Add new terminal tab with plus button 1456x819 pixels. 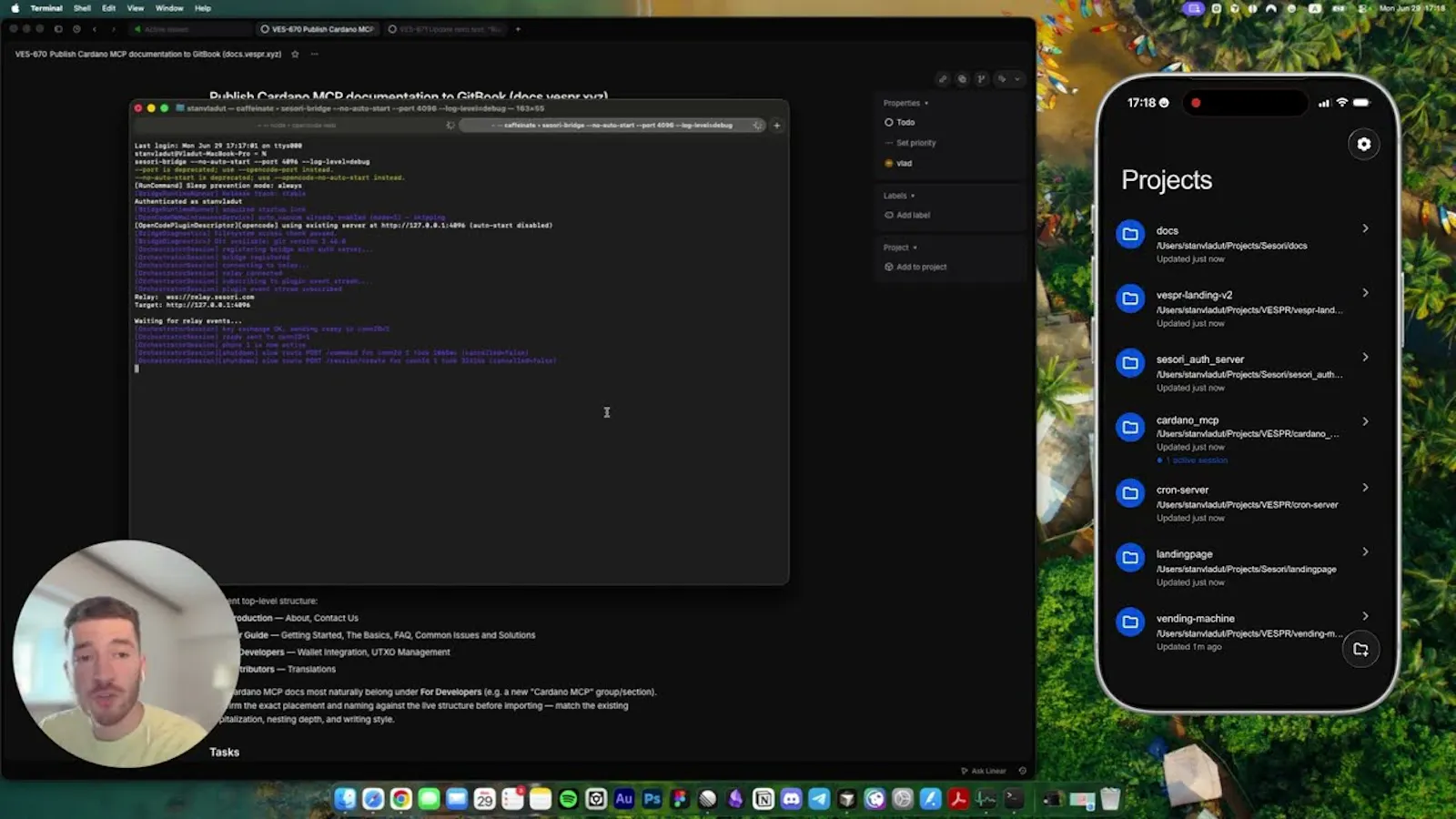tap(777, 126)
